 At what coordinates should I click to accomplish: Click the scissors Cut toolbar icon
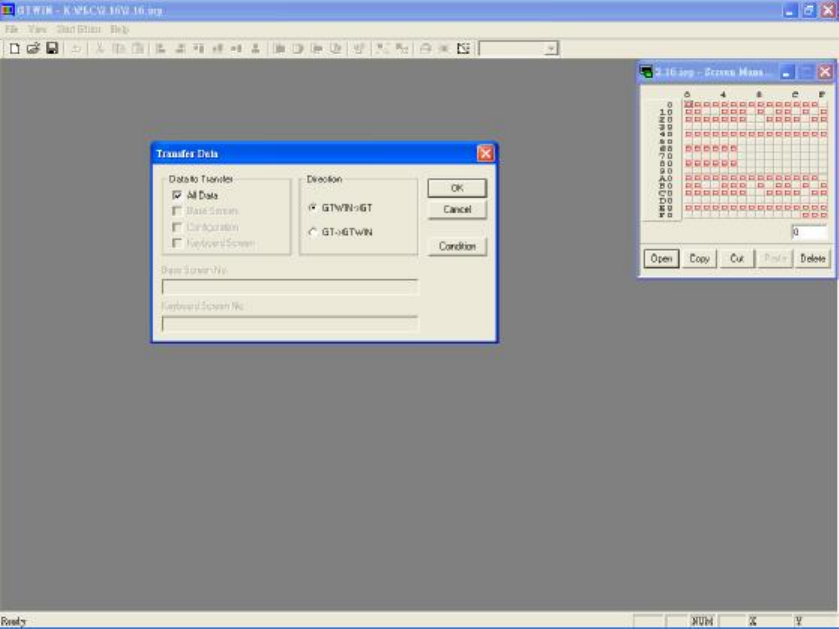point(100,49)
